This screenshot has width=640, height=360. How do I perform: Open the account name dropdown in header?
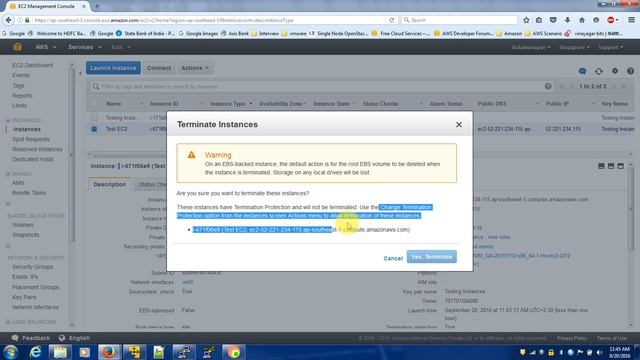pyautogui.click(x=531, y=47)
